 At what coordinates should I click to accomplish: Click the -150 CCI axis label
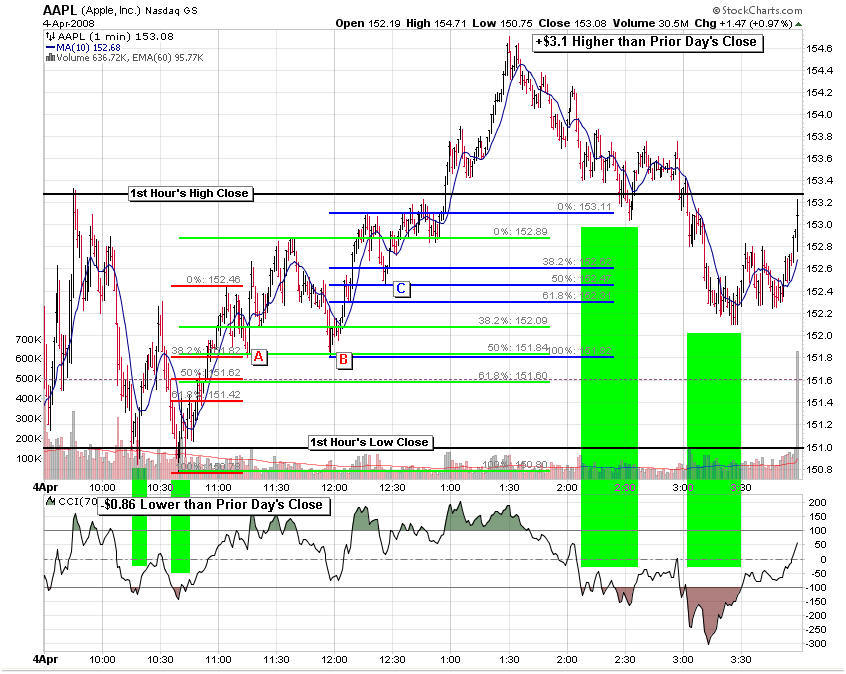pyautogui.click(x=816, y=601)
